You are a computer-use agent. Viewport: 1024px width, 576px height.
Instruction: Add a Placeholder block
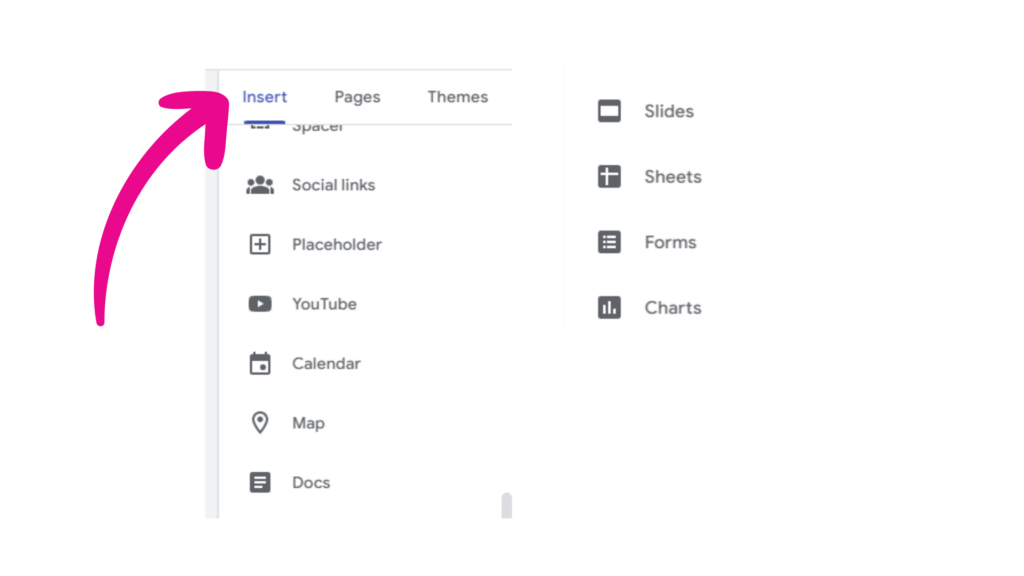tap(336, 244)
